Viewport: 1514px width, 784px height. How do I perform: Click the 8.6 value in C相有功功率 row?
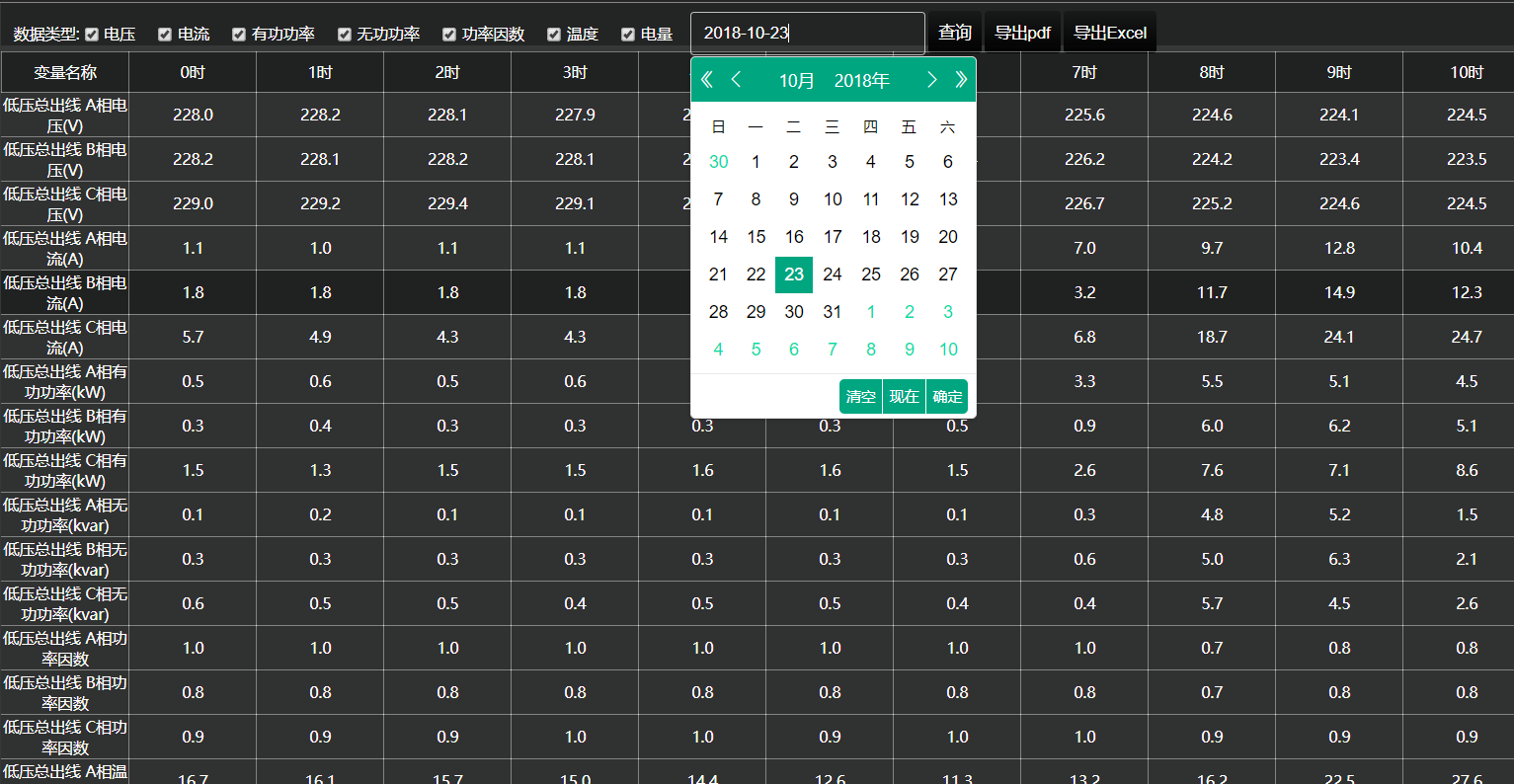click(1467, 470)
